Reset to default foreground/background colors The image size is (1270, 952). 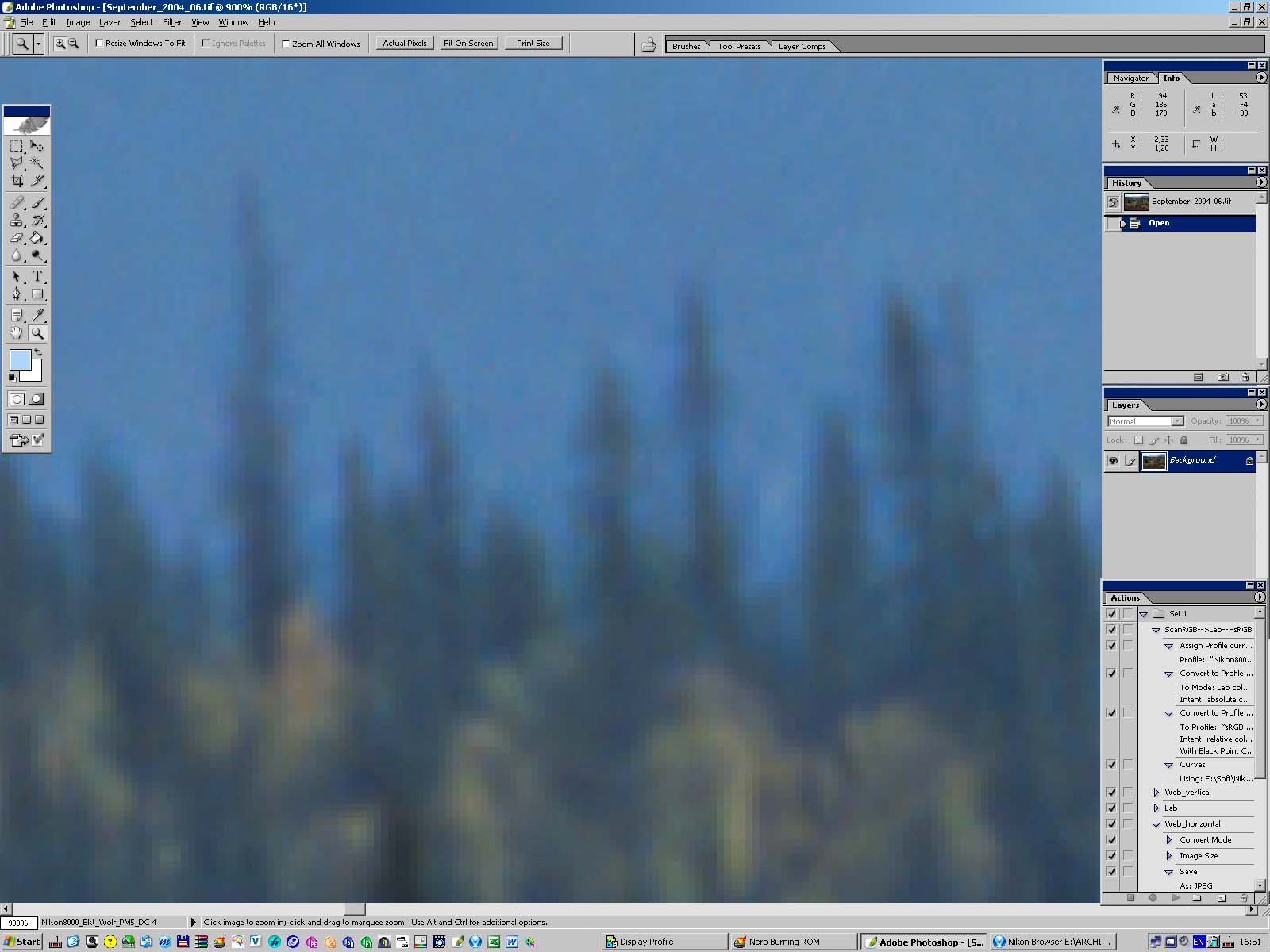coord(12,378)
